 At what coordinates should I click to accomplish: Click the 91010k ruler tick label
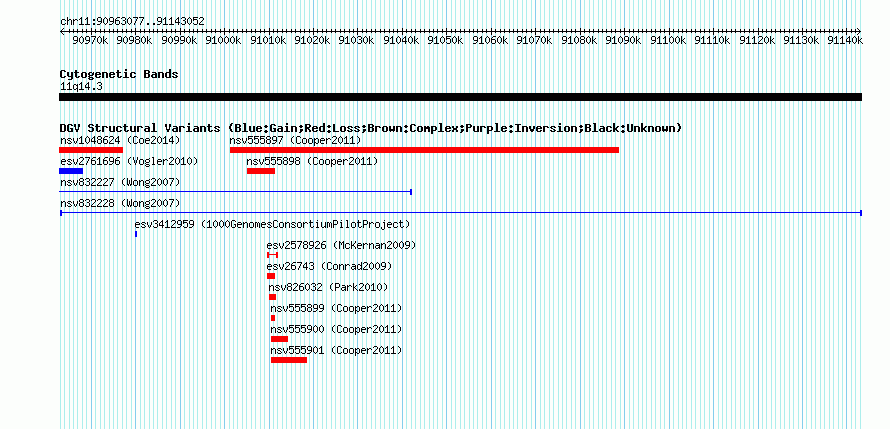point(267,40)
